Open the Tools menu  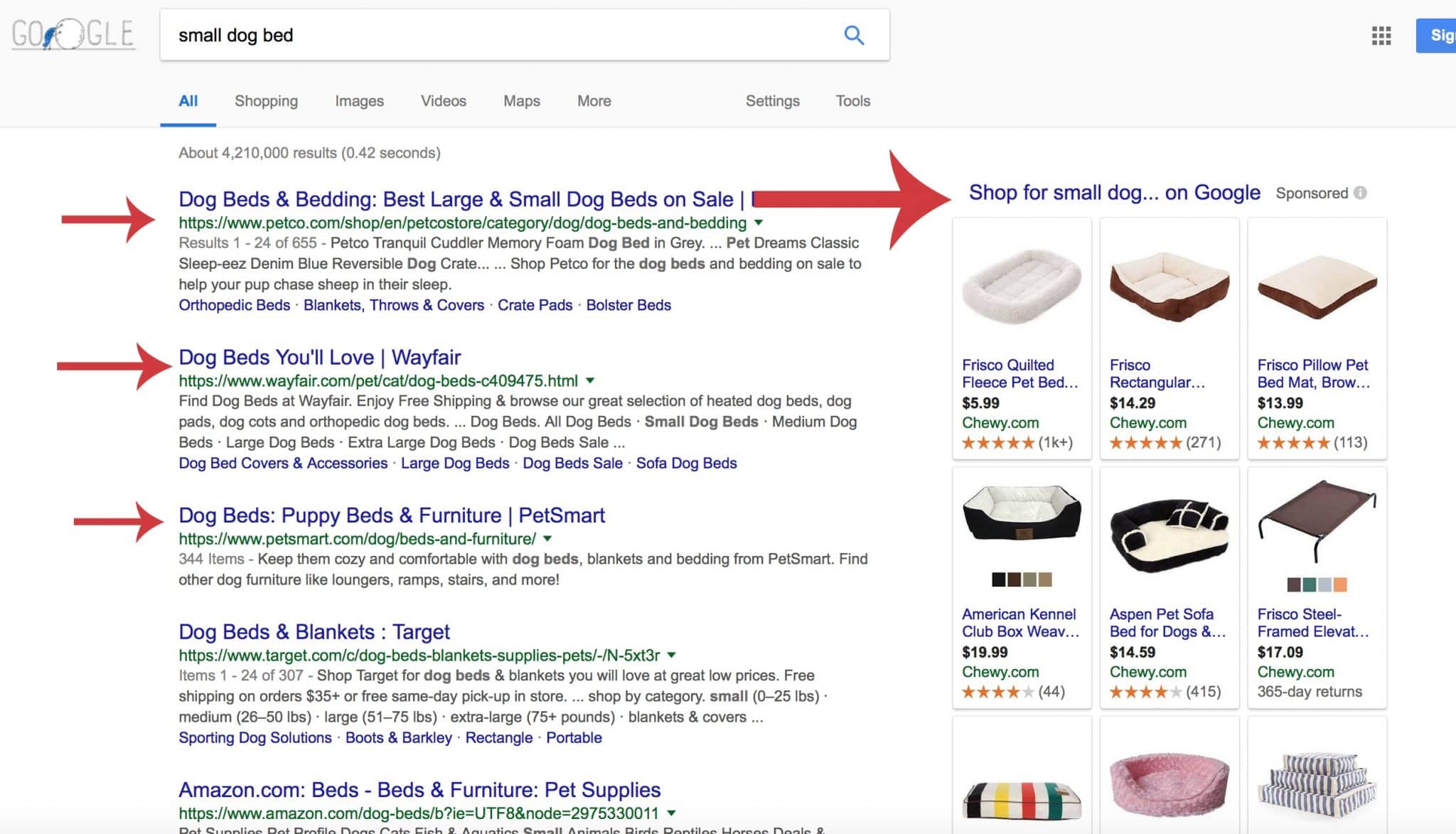pos(852,101)
